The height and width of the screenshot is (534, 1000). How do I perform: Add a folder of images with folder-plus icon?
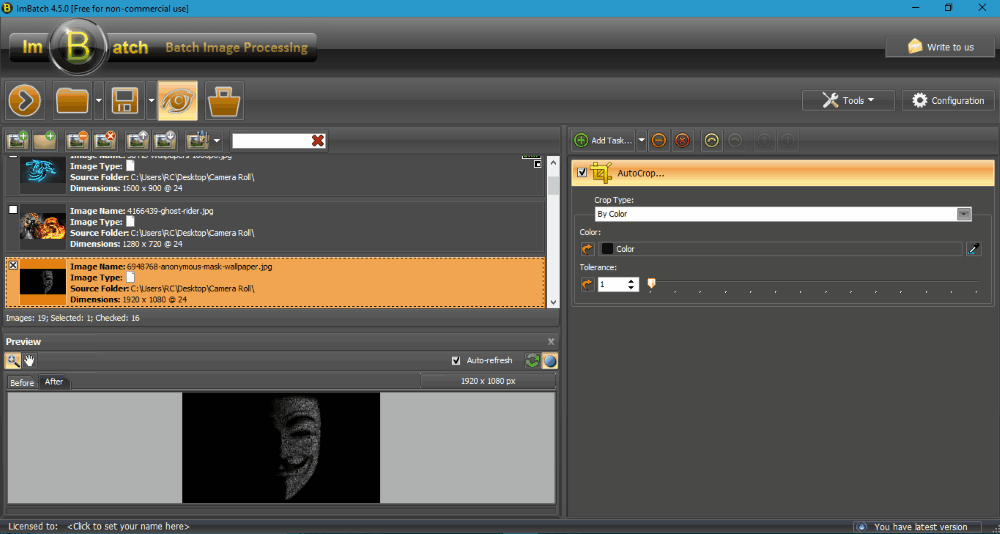click(x=43, y=140)
